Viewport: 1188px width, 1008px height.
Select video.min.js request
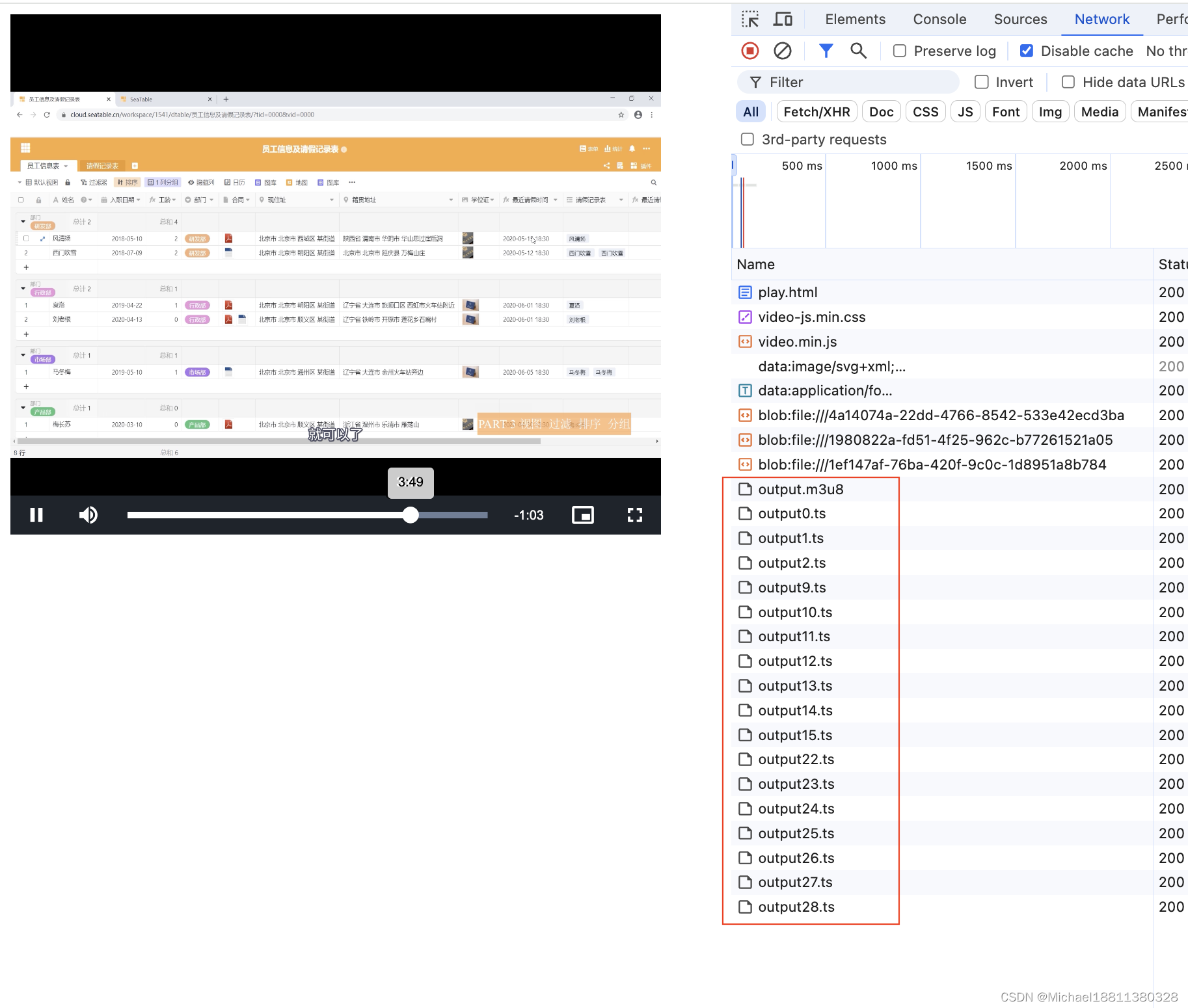[942, 341]
